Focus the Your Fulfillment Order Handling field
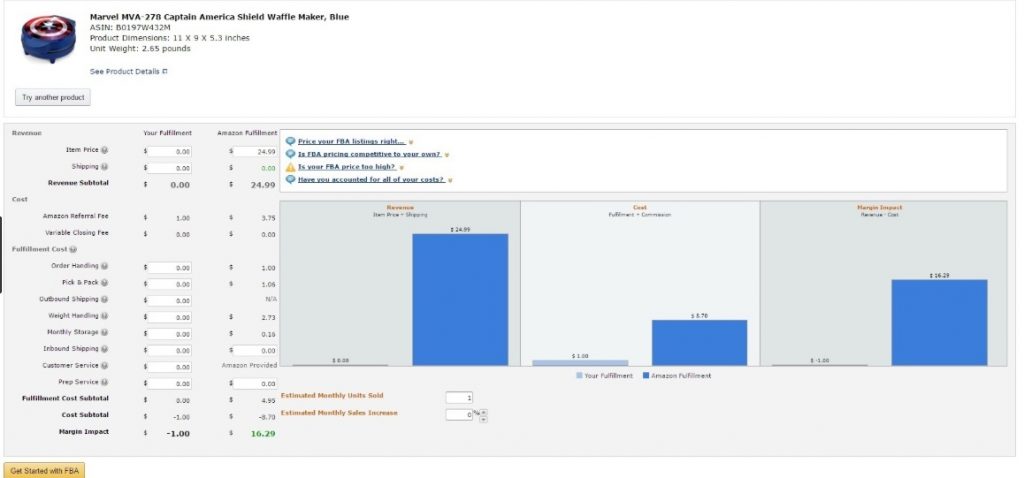 coord(169,268)
